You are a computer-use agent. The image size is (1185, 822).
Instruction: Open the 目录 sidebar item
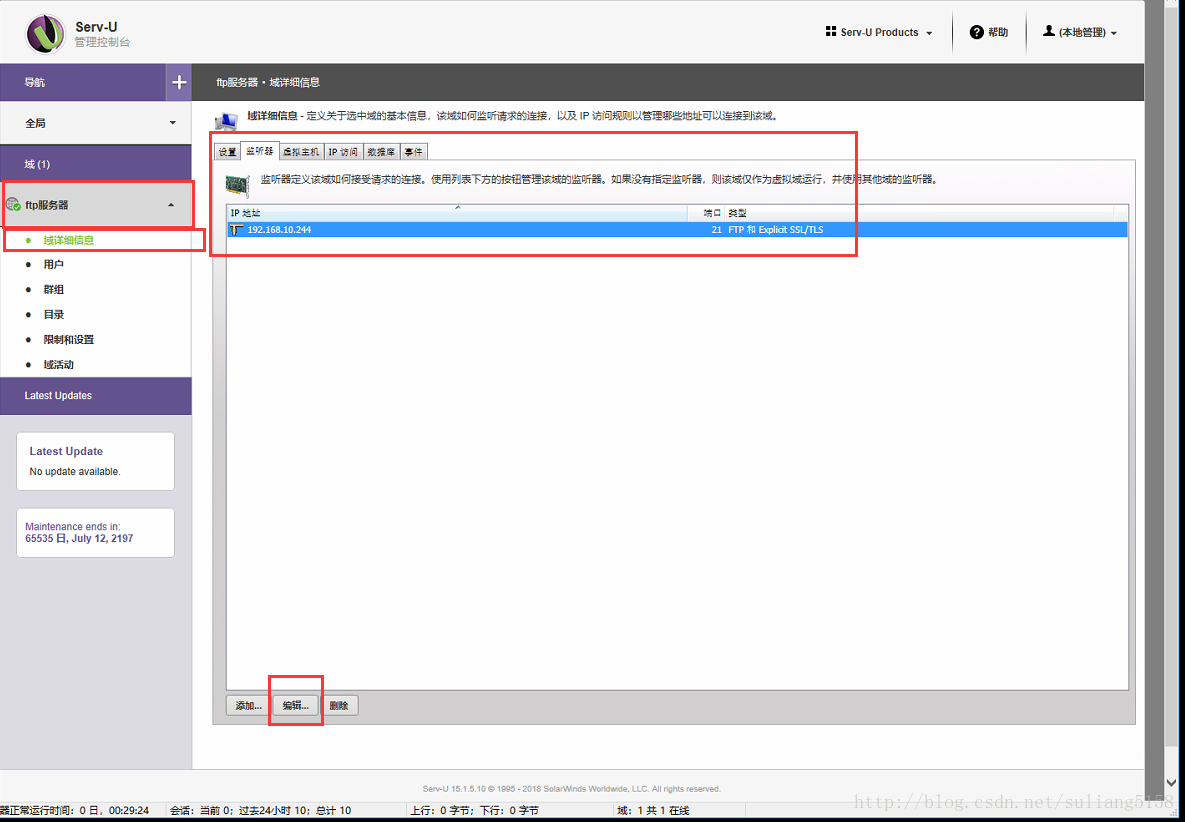[54, 314]
